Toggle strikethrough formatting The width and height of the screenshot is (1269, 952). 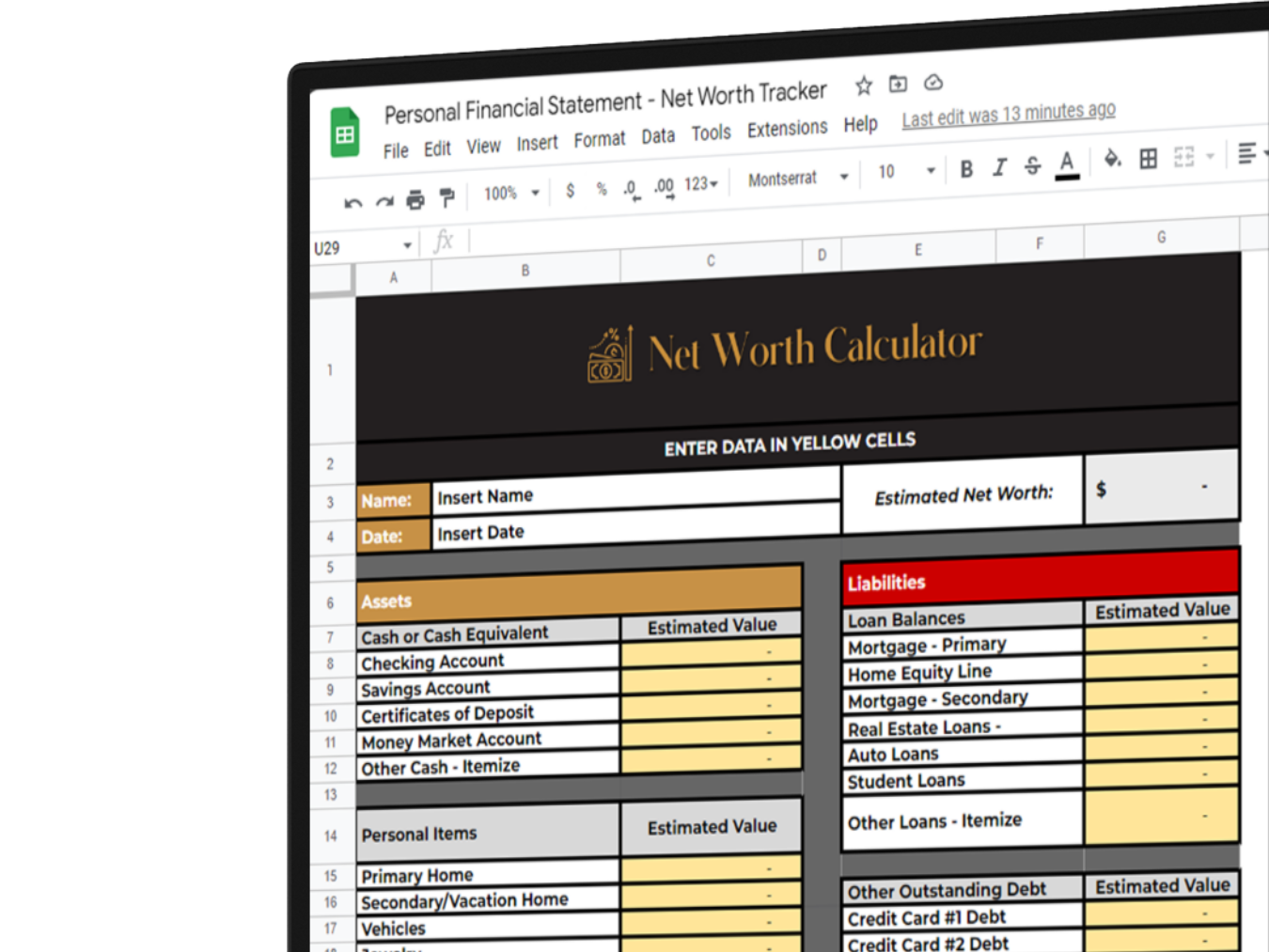[1032, 166]
